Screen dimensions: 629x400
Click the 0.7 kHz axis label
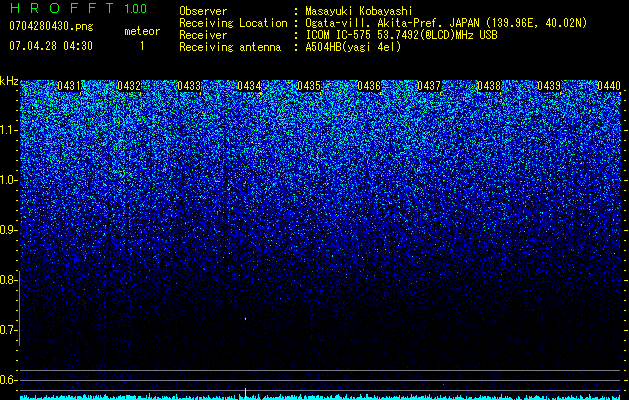coord(8,330)
